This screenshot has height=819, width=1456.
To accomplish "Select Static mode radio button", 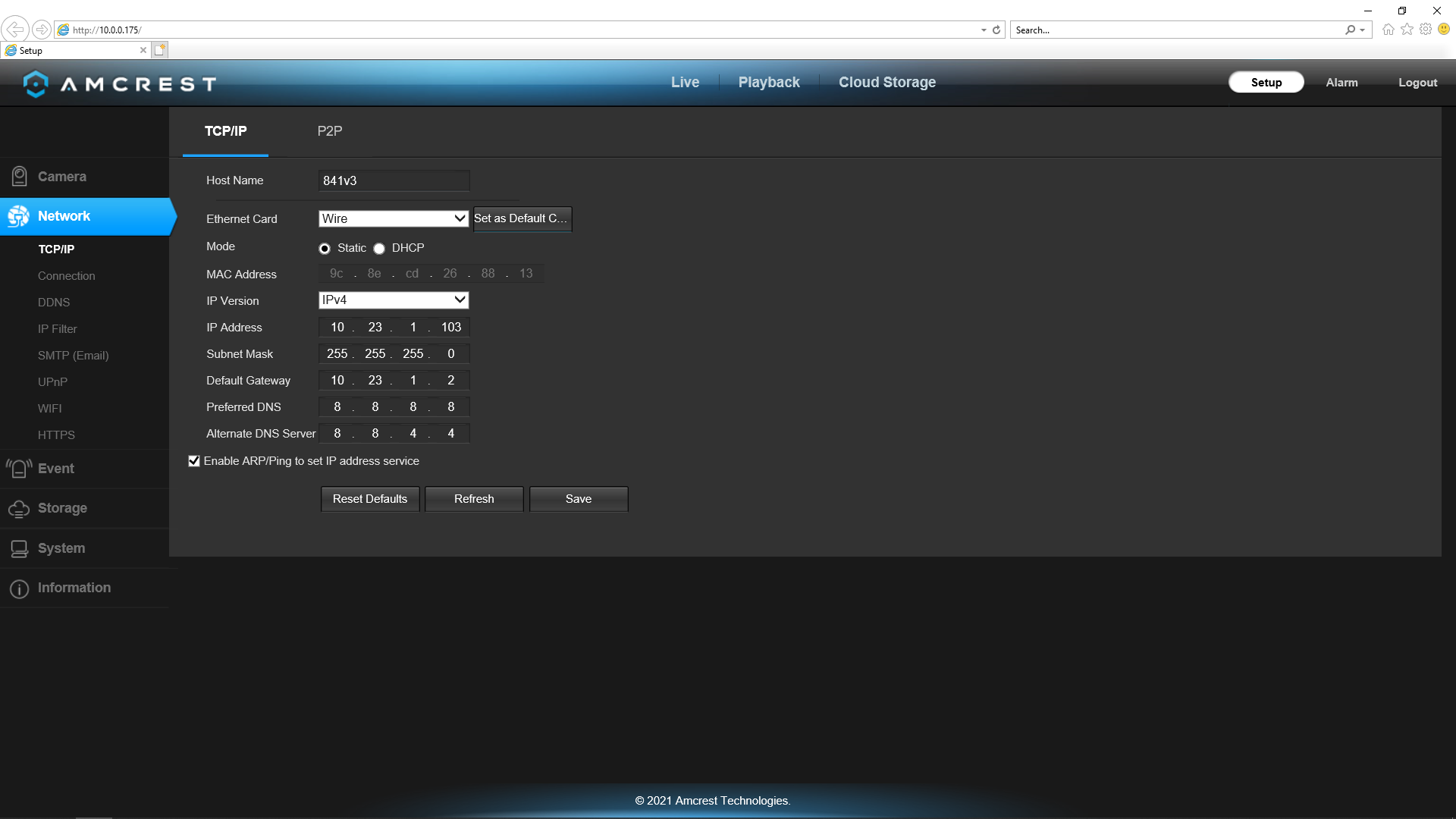I will tap(325, 249).
